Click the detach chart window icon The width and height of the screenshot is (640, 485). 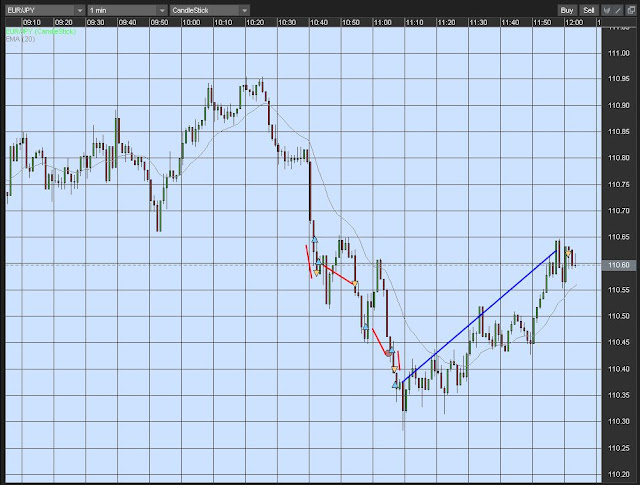pyautogui.click(x=631, y=10)
